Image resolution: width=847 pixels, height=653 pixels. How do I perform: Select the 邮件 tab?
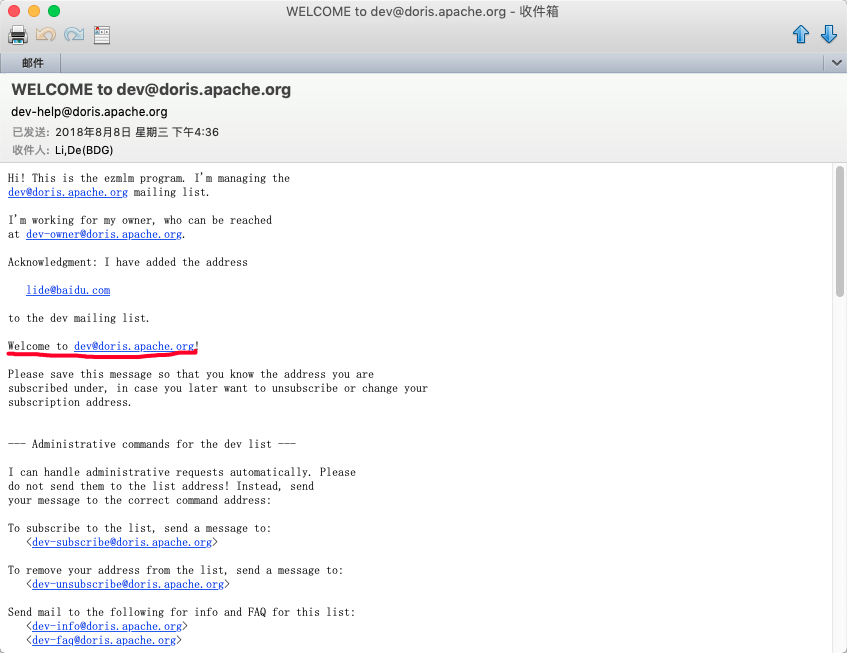tap(33, 63)
